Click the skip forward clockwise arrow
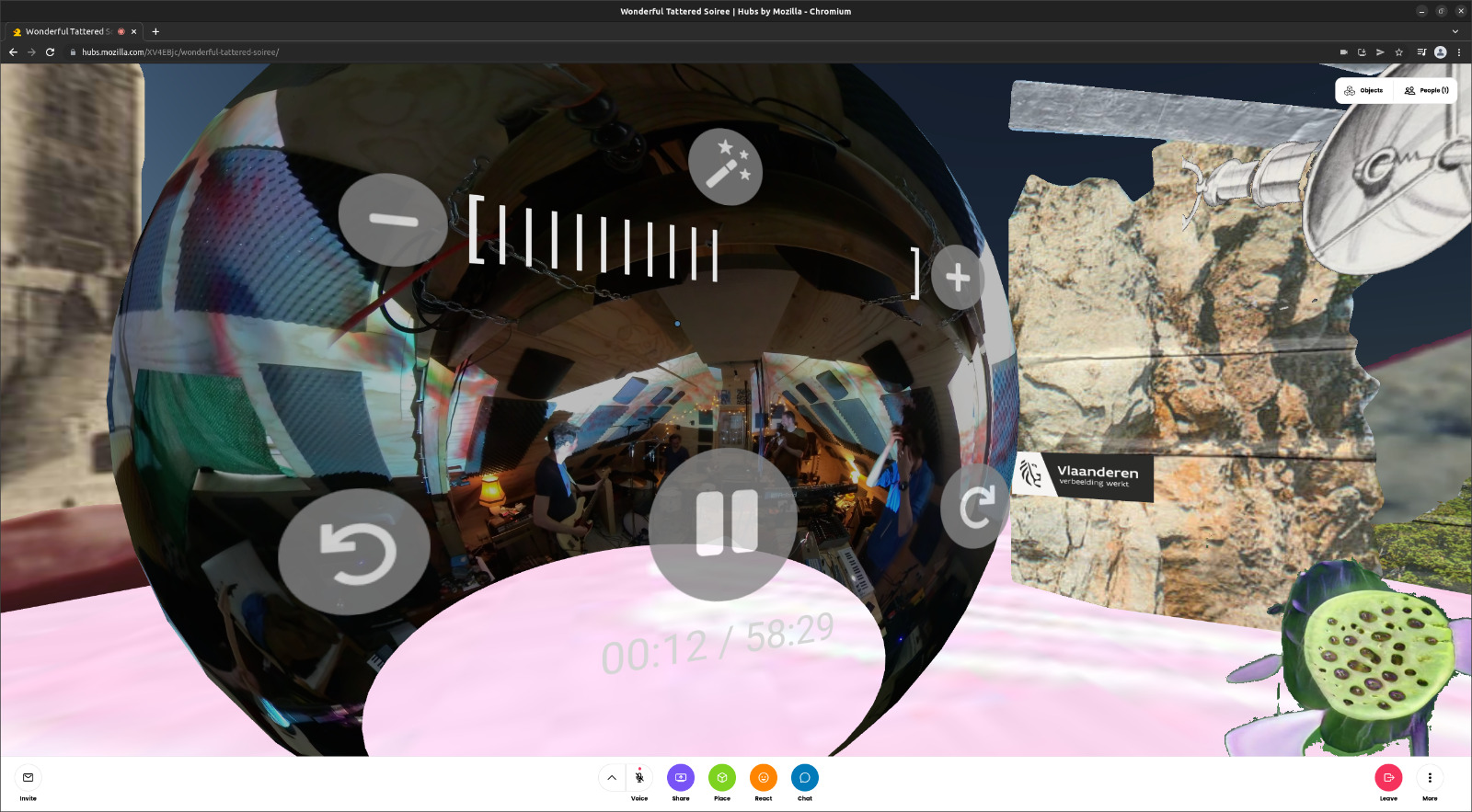1472x812 pixels. pos(976,506)
